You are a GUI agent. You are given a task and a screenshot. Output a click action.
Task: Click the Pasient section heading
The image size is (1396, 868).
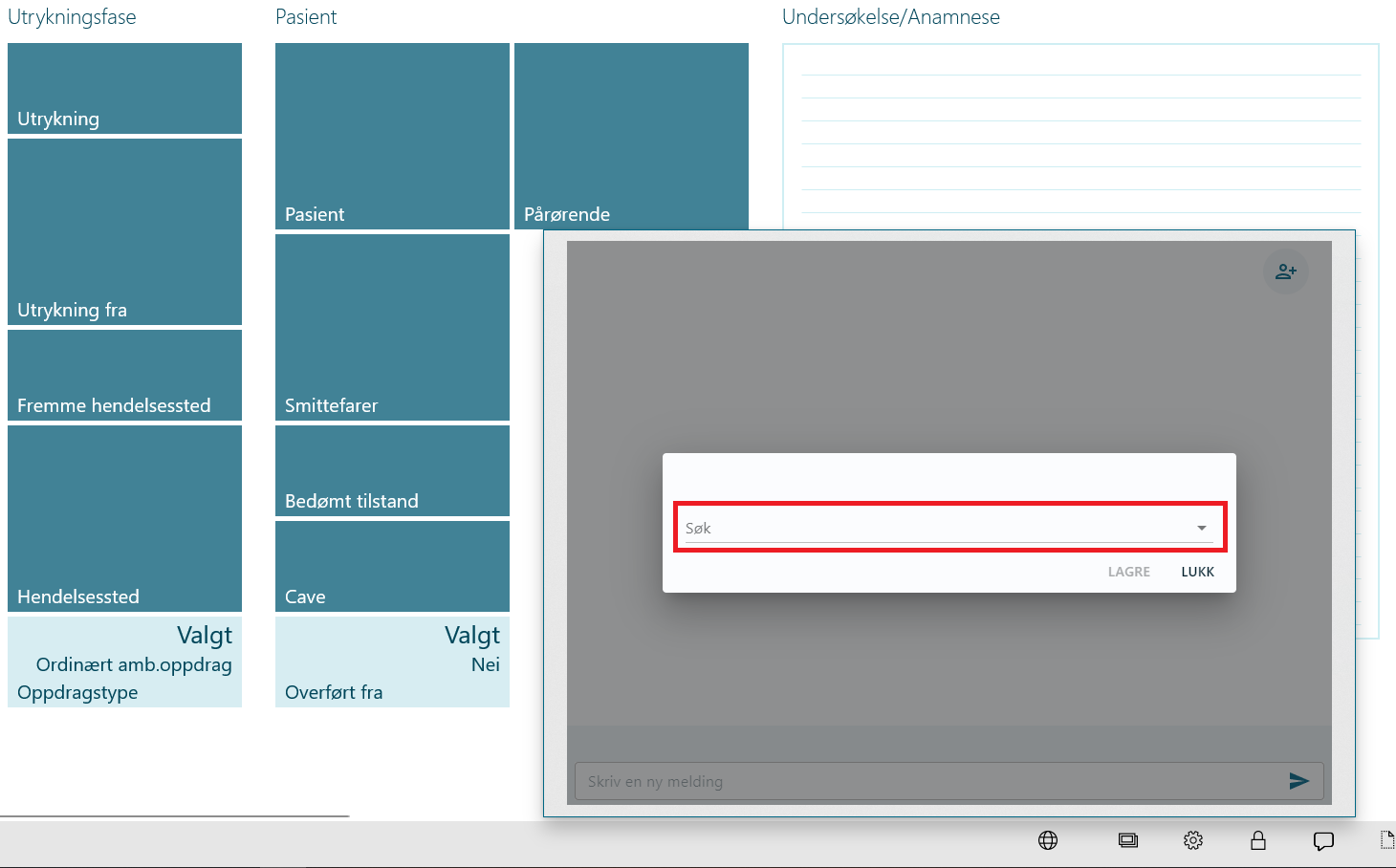[x=306, y=17]
